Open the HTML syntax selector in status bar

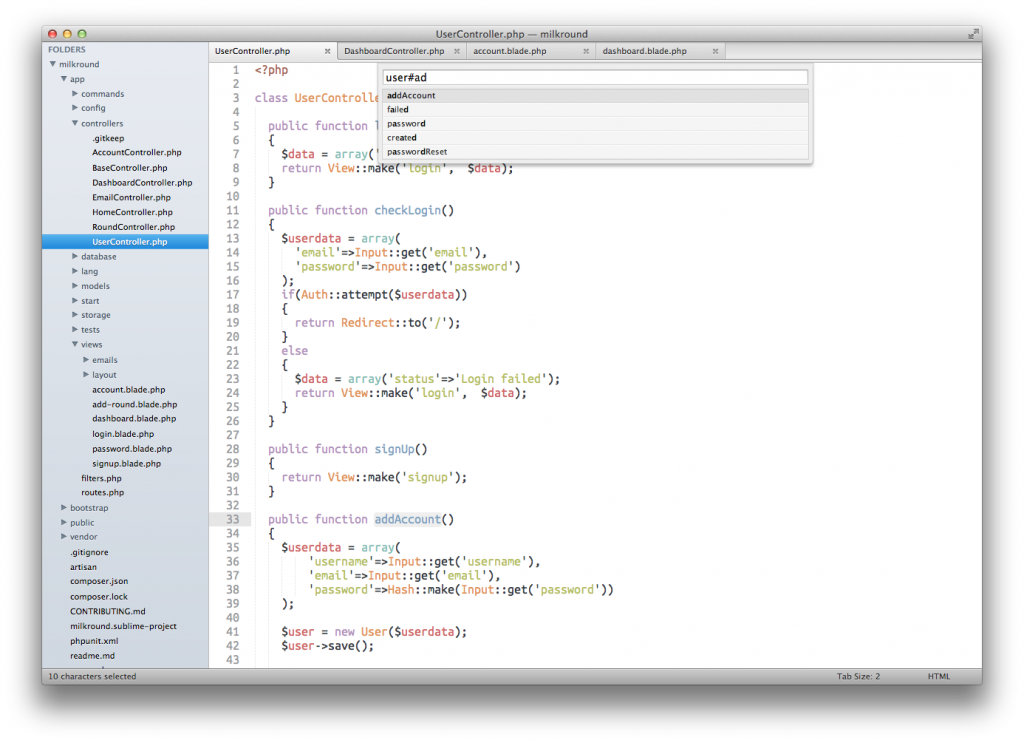pyautogui.click(x=938, y=676)
